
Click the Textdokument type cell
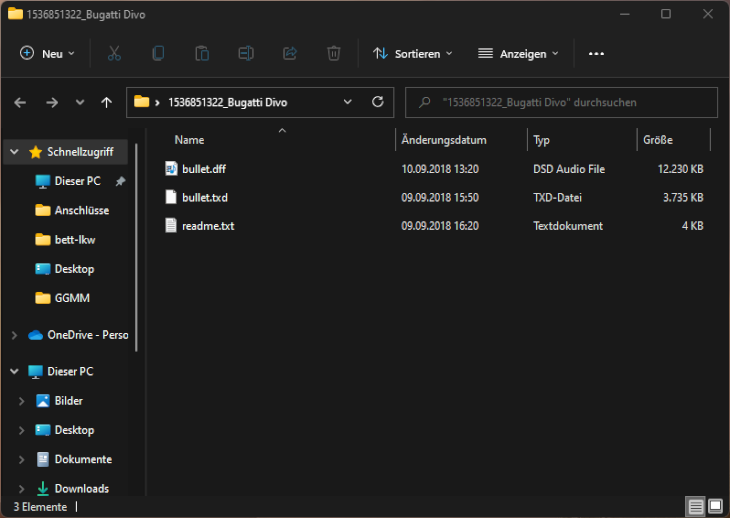tap(568, 226)
